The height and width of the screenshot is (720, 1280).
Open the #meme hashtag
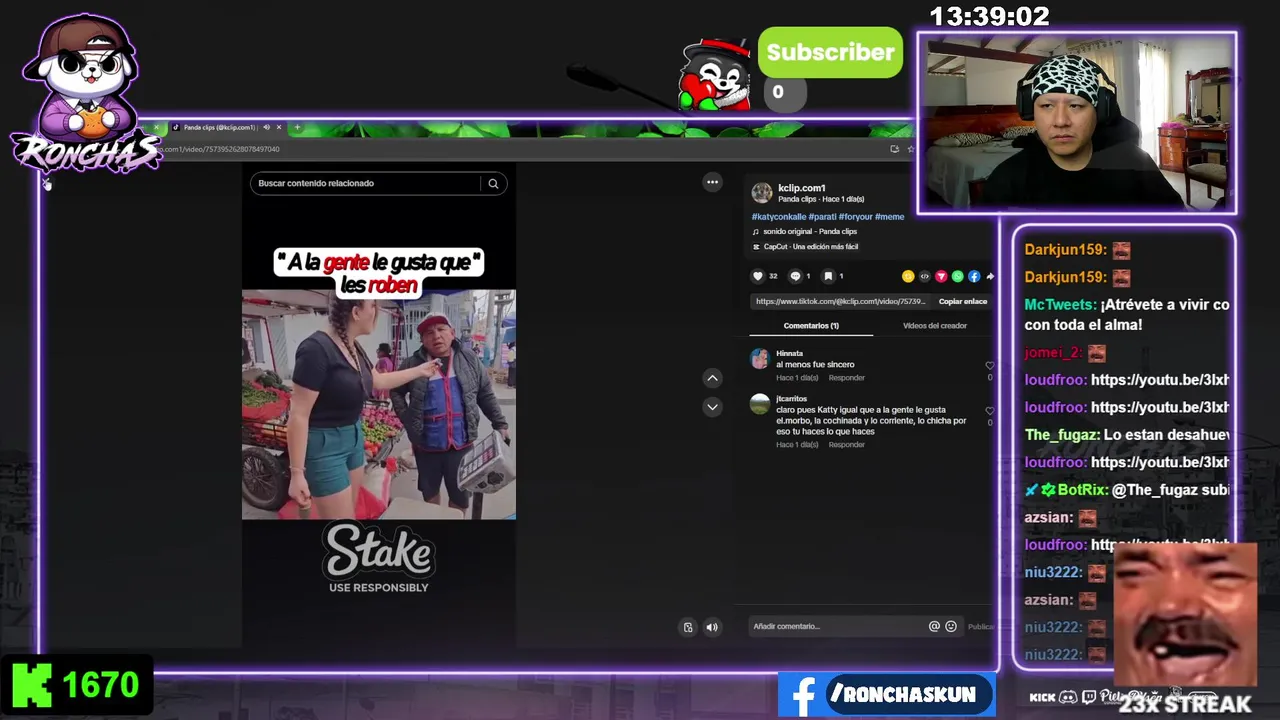[x=889, y=216]
